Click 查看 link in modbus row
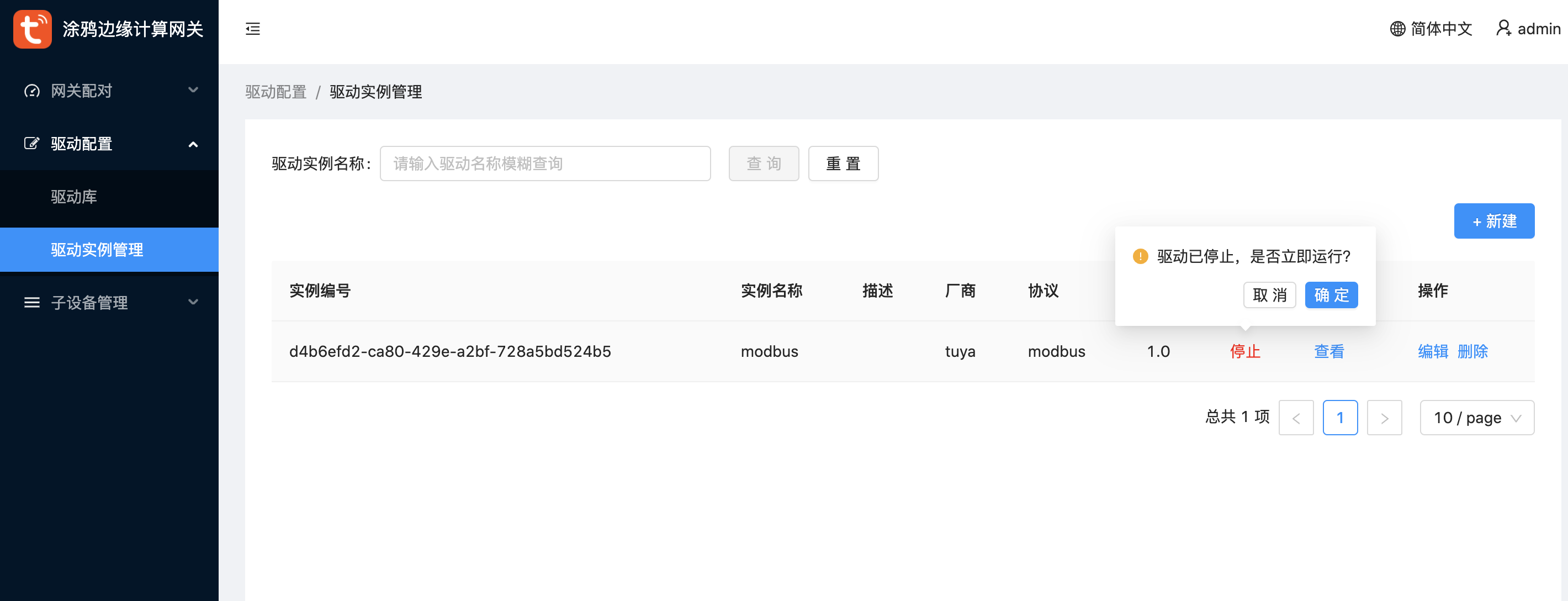Viewport: 1568px width, 601px height. [1329, 351]
